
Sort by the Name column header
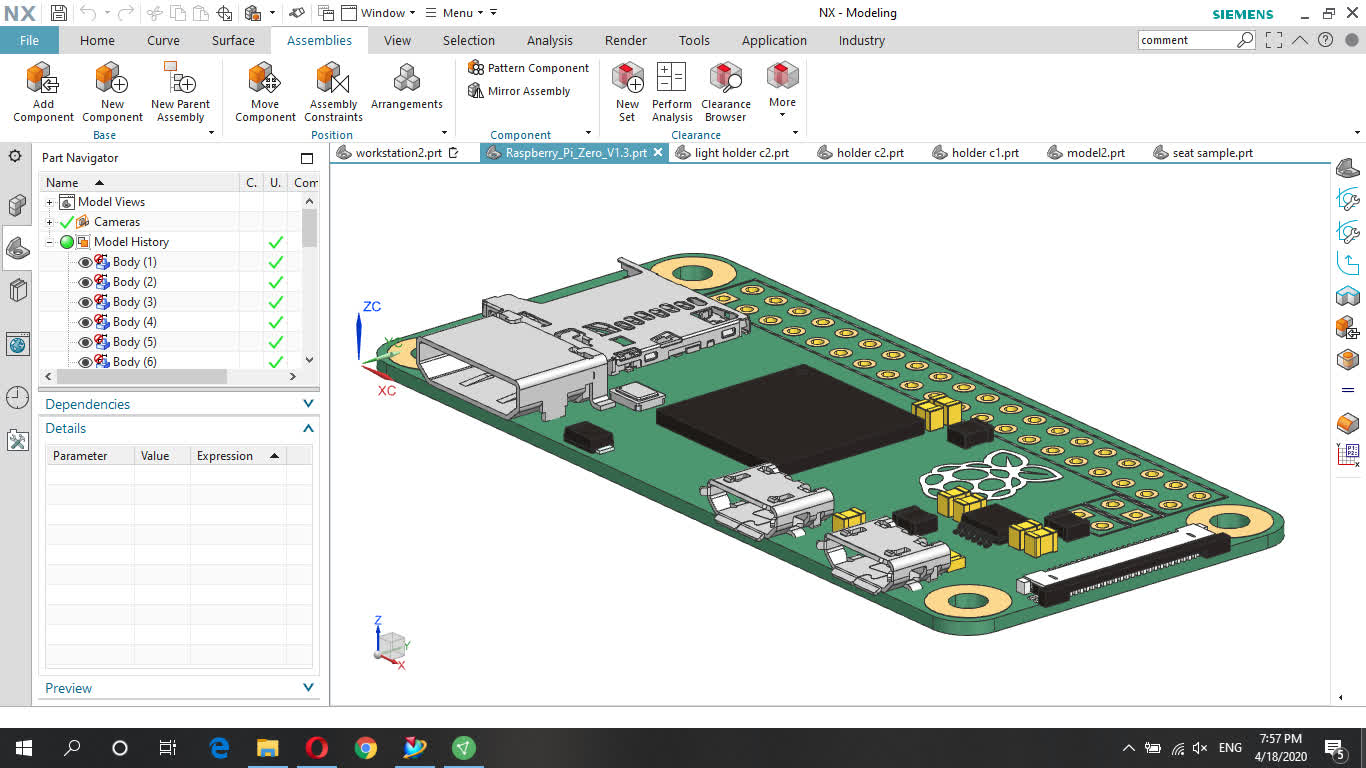140,182
